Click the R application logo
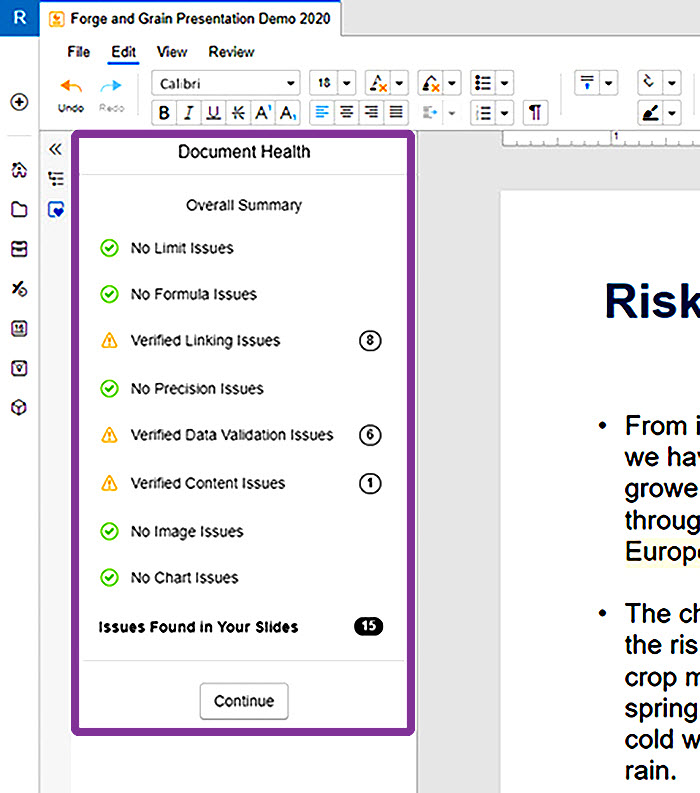700x793 pixels. coord(19,18)
